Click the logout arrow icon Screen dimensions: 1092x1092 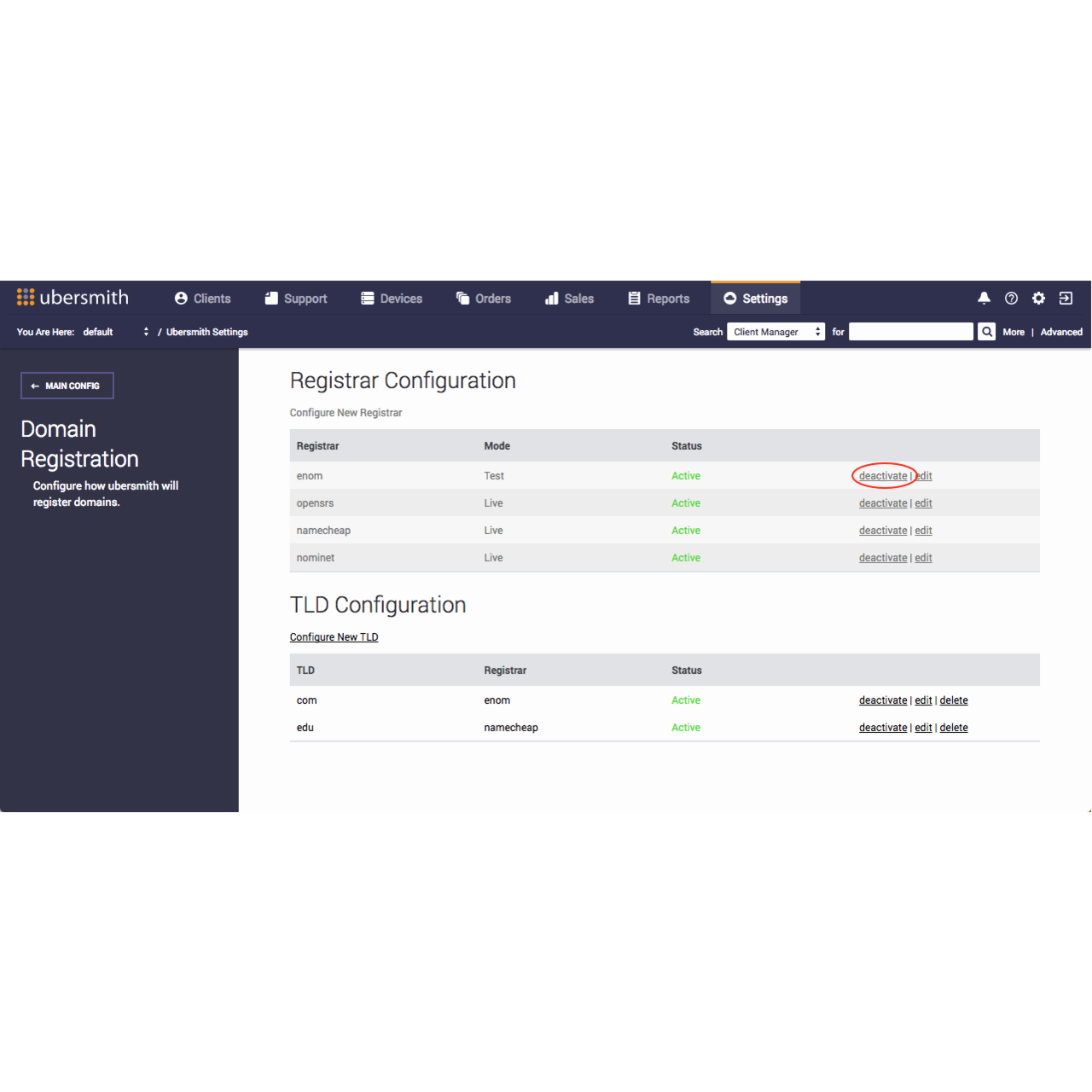(1066, 298)
